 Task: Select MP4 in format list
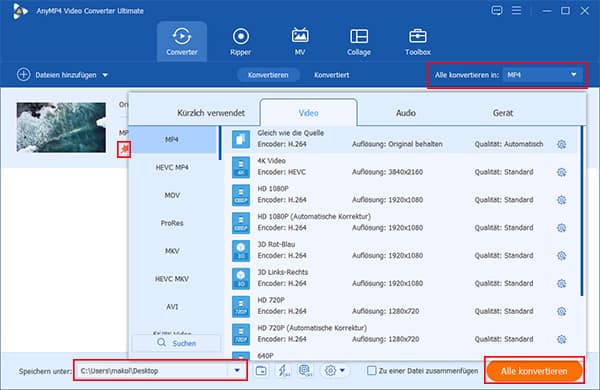(x=172, y=139)
